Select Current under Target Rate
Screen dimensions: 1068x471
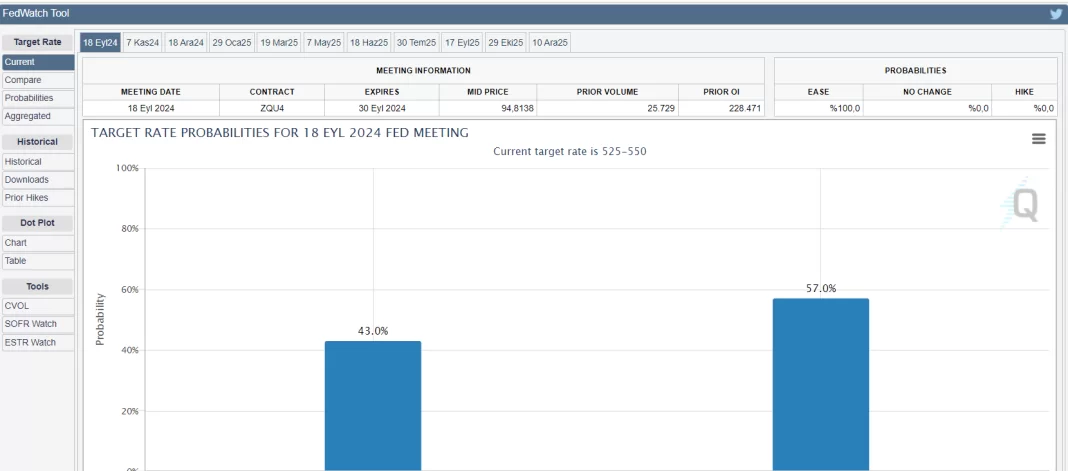pos(38,62)
